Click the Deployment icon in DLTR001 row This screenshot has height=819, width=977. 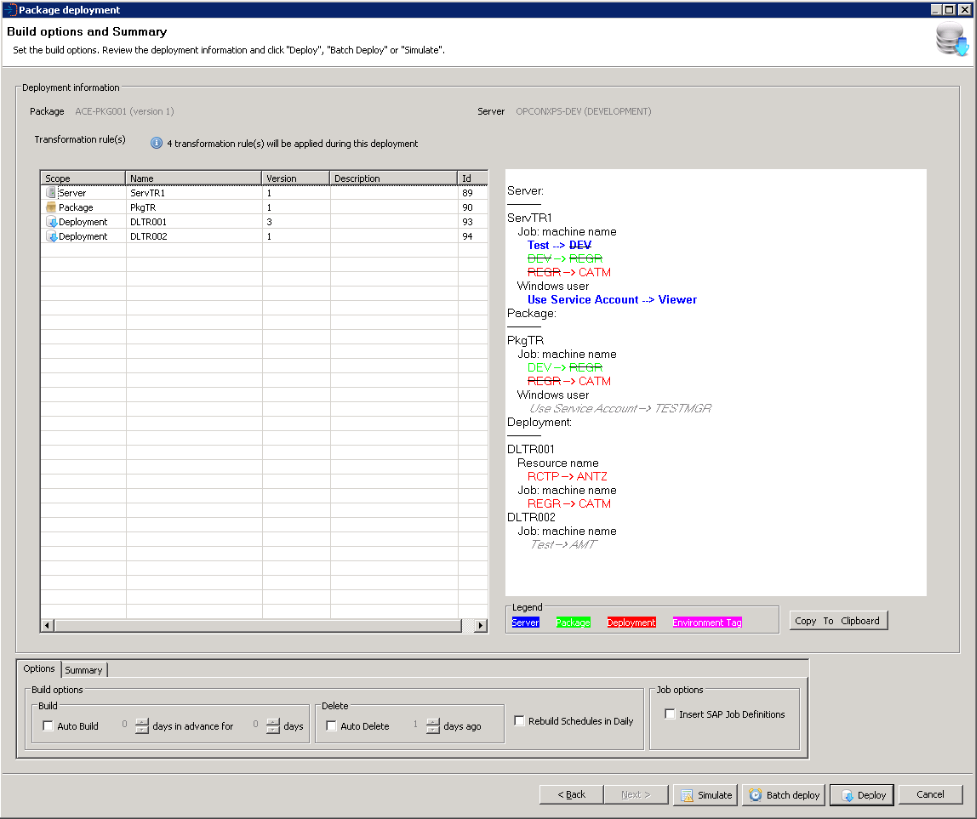pyautogui.click(x=52, y=222)
